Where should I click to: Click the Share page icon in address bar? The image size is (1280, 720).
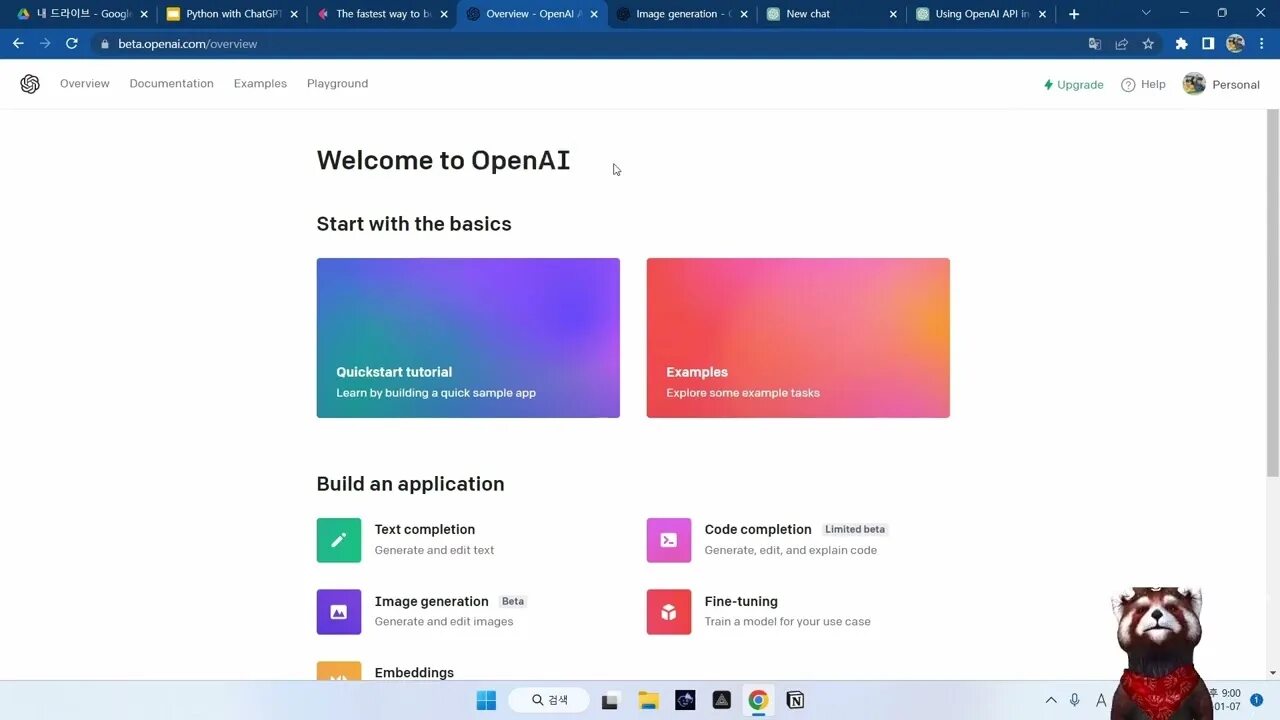[1121, 44]
